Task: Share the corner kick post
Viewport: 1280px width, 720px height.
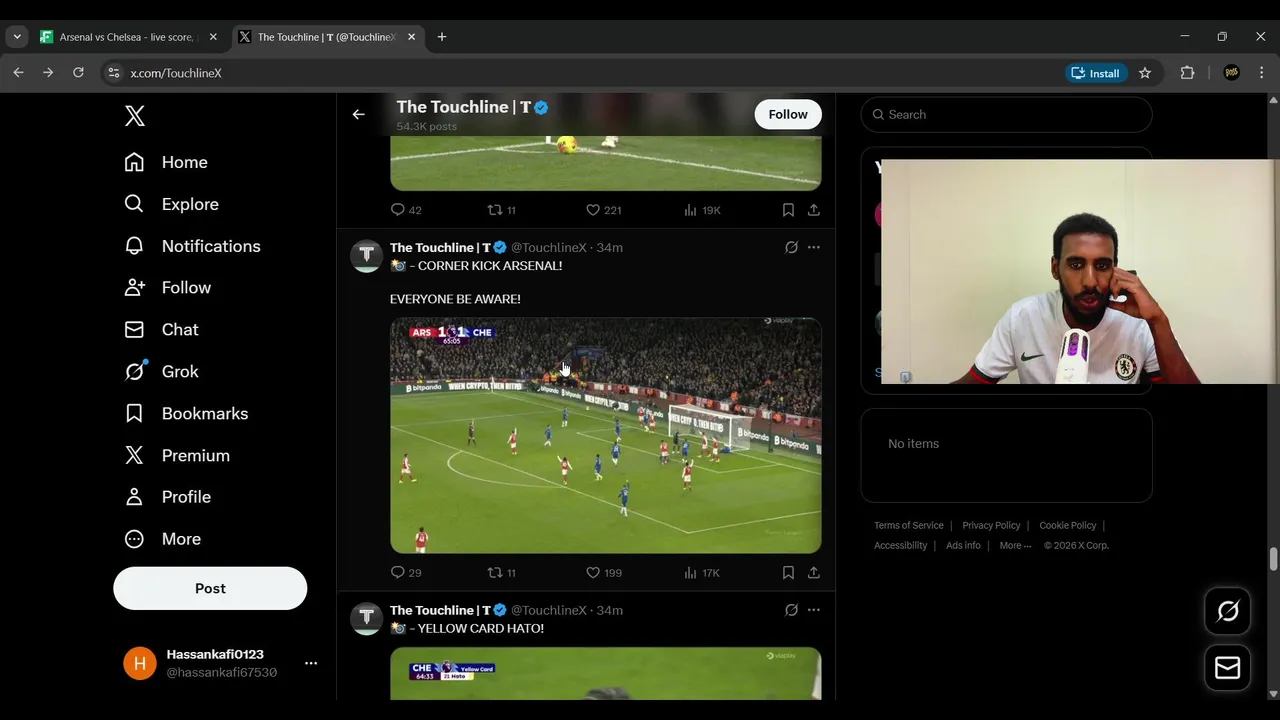Action: click(814, 573)
